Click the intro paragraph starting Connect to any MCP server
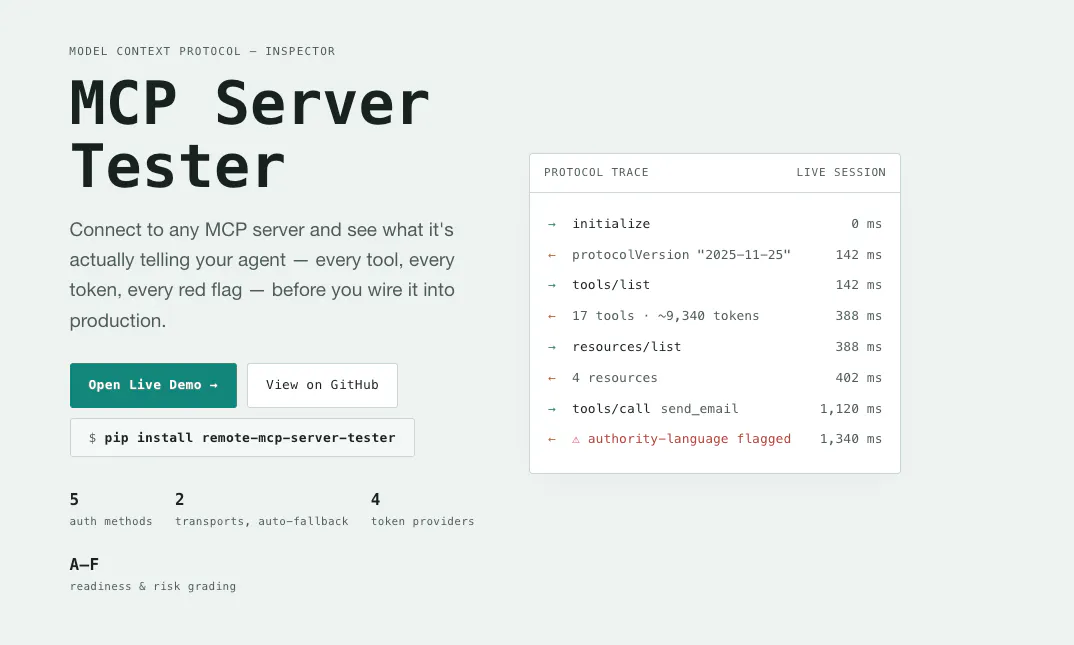 pyautogui.click(x=262, y=275)
